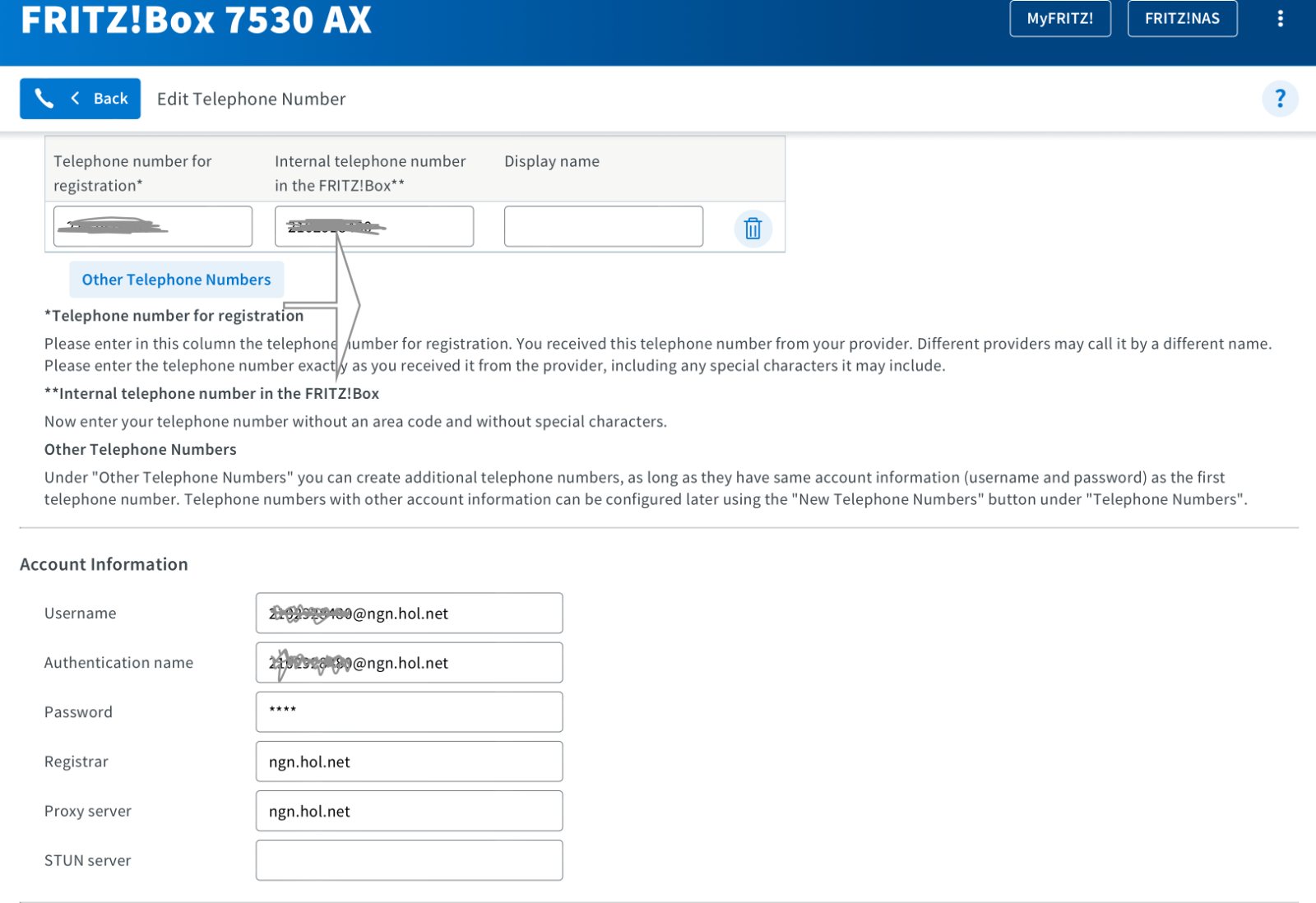This screenshot has width=1316, height=903.
Task: Click the Authentication name label
Action: [x=118, y=663]
